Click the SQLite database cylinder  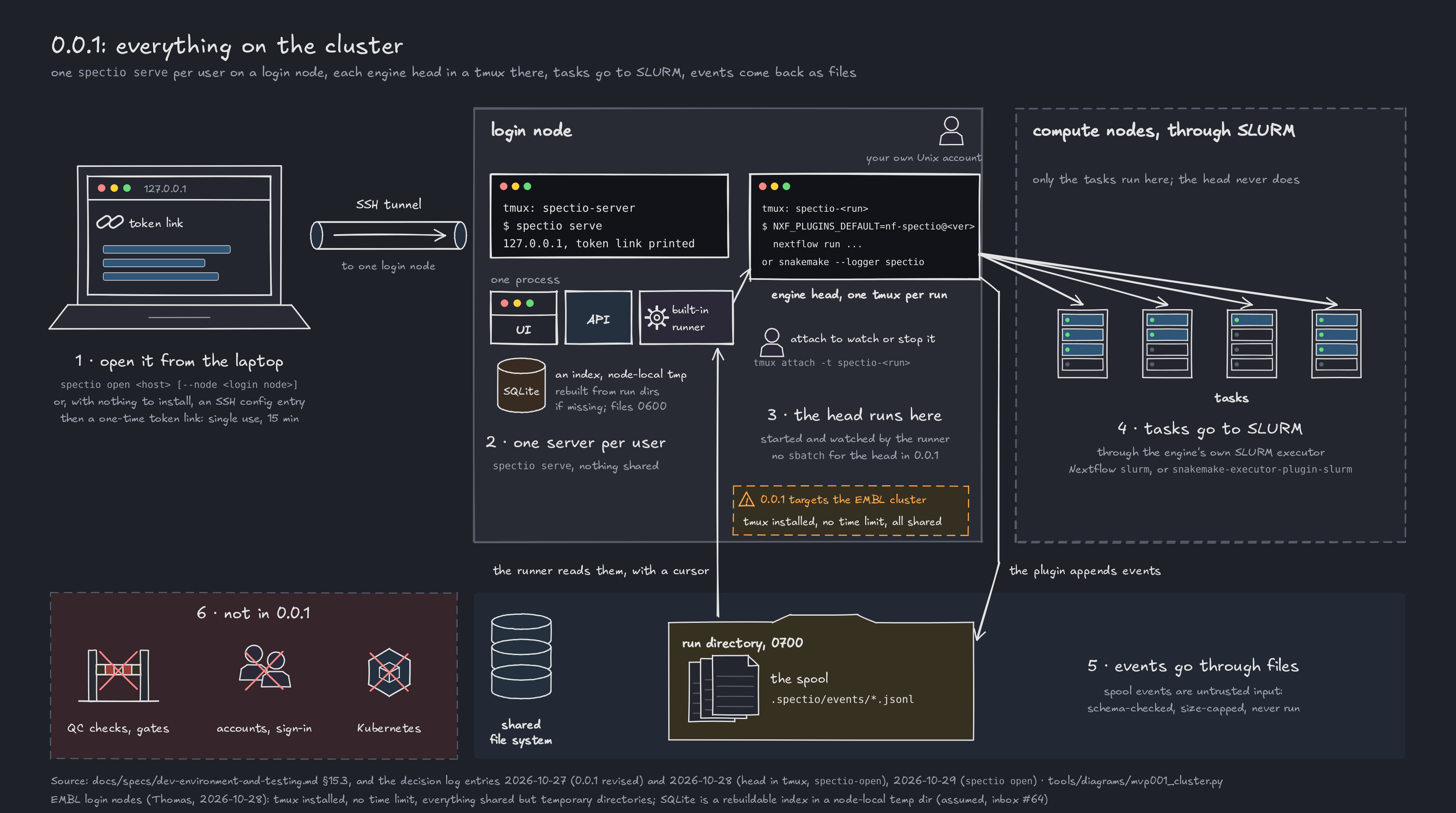pos(521,386)
